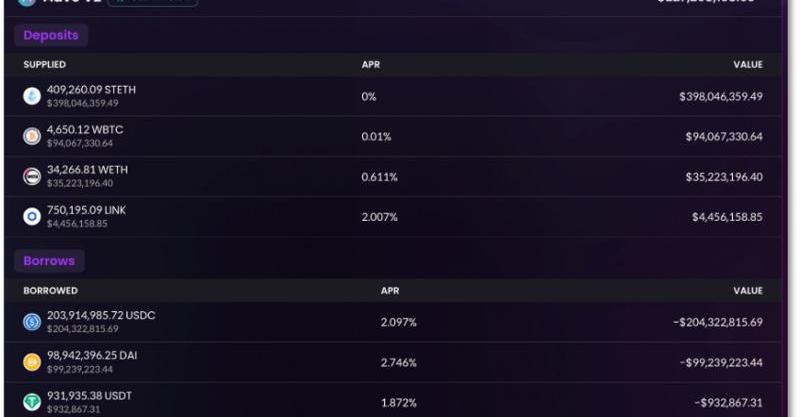Click the BORROWED column header
Screen dimensions: 800x417
[x=51, y=290]
